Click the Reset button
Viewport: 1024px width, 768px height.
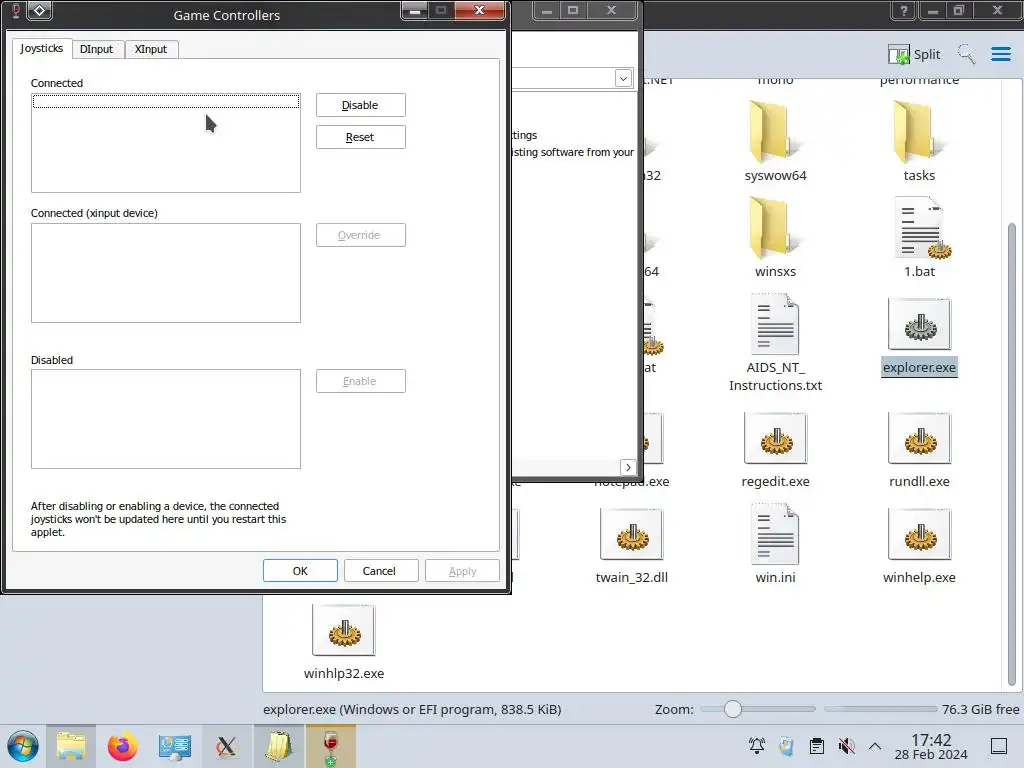[360, 137]
